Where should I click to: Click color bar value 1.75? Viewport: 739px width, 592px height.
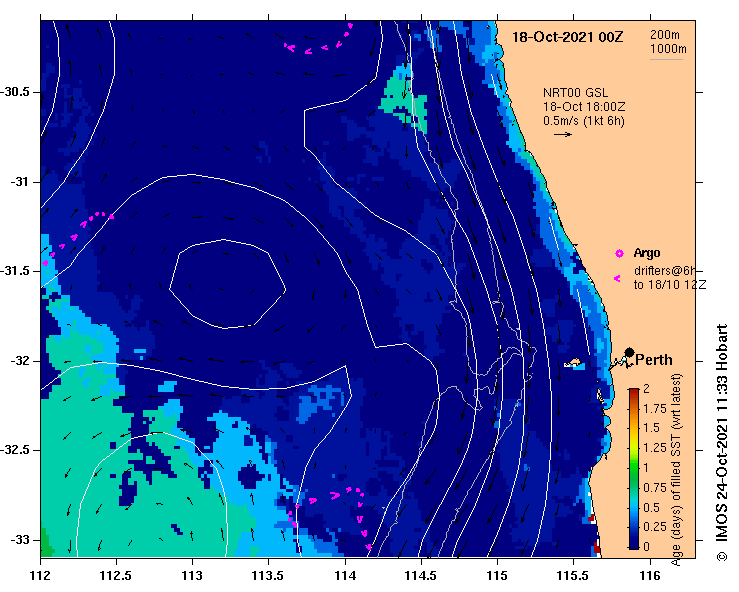655,408
